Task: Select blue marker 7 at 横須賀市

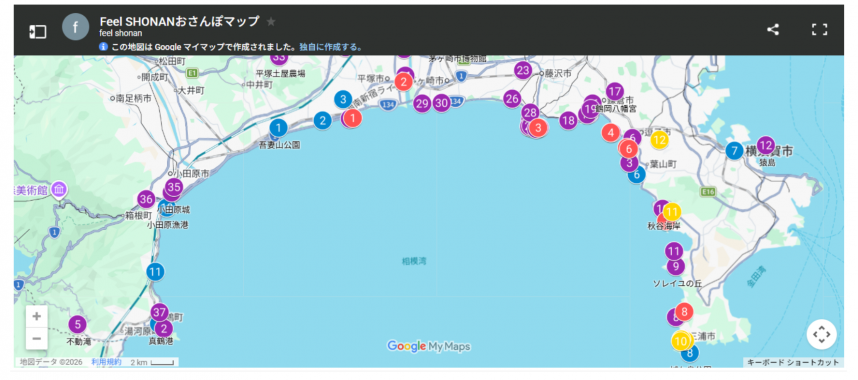Action: click(x=734, y=151)
